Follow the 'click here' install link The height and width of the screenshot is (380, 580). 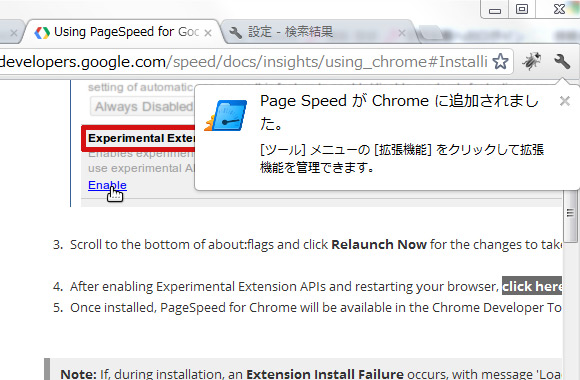pyautogui.click(x=532, y=286)
